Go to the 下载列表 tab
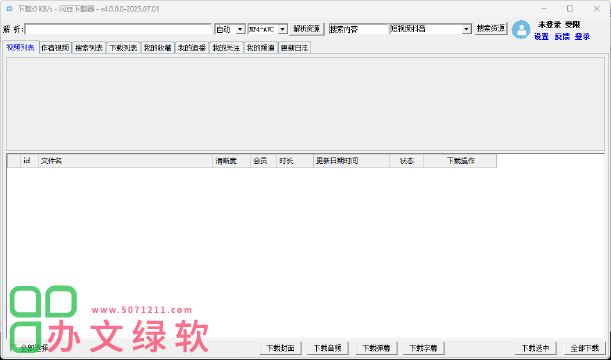Viewport: 611px width, 360px height. (123, 48)
